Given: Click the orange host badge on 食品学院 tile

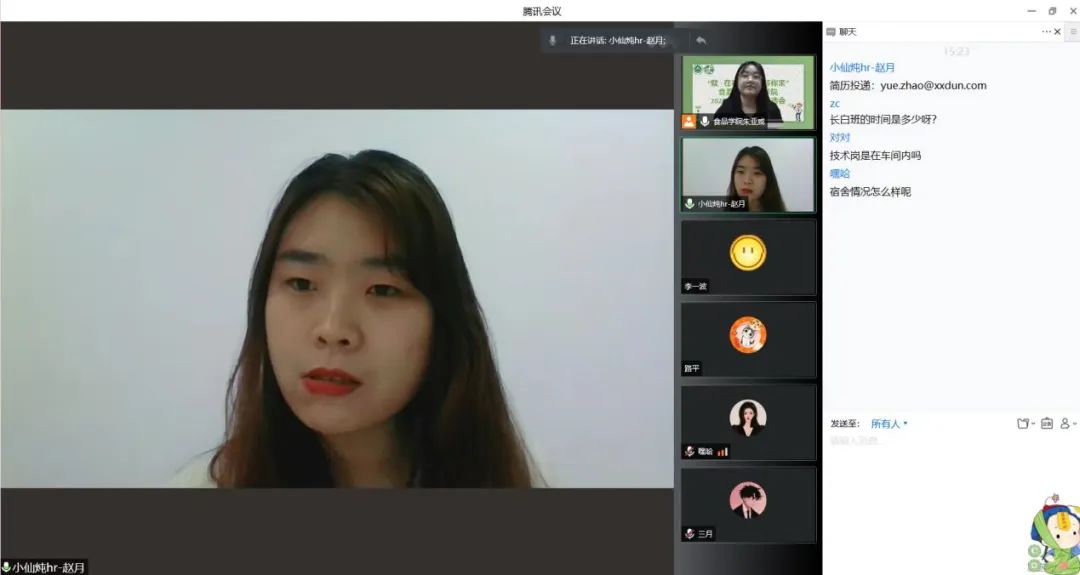Looking at the screenshot, I should 689,121.
